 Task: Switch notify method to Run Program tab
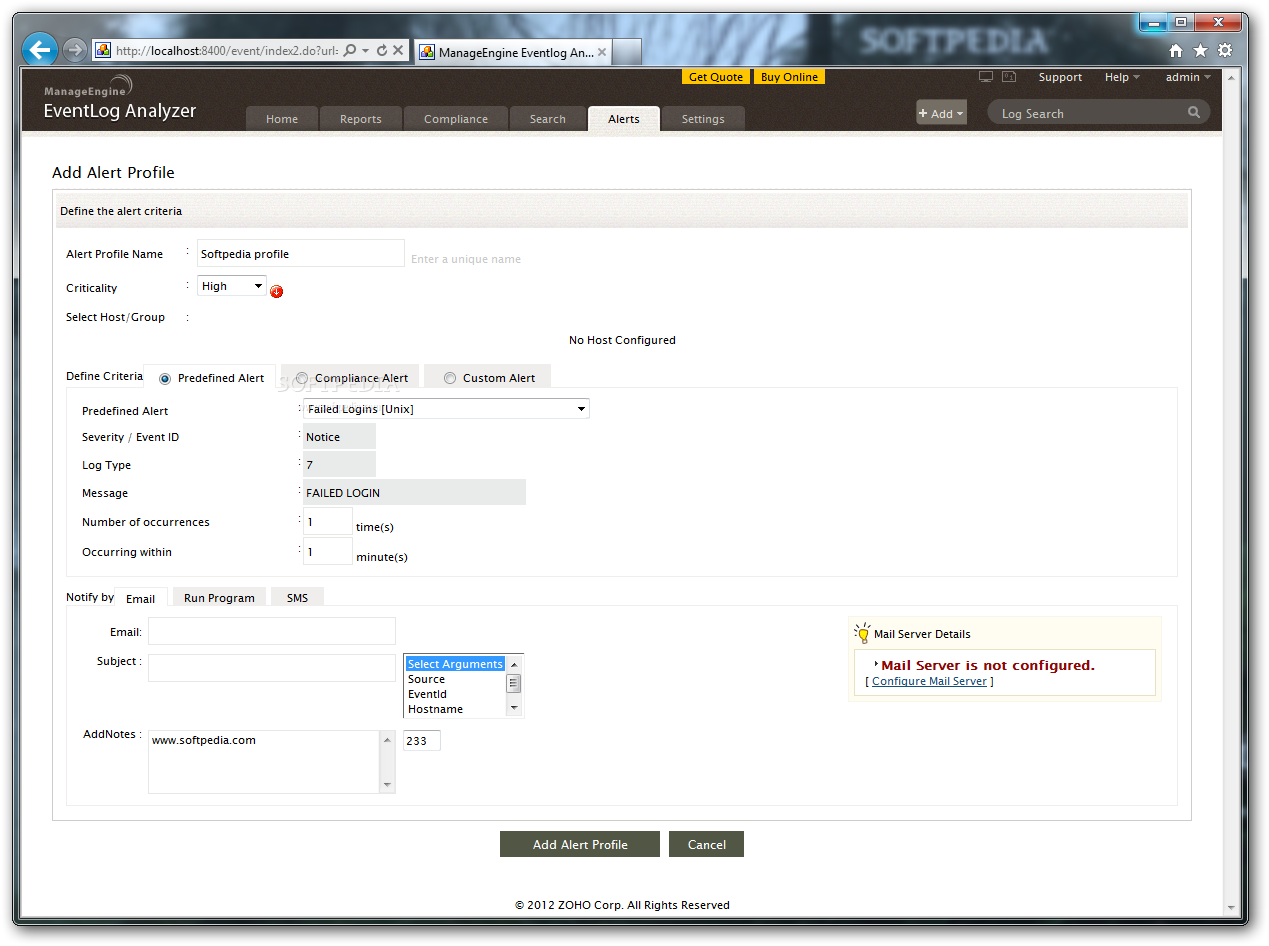[x=219, y=598]
